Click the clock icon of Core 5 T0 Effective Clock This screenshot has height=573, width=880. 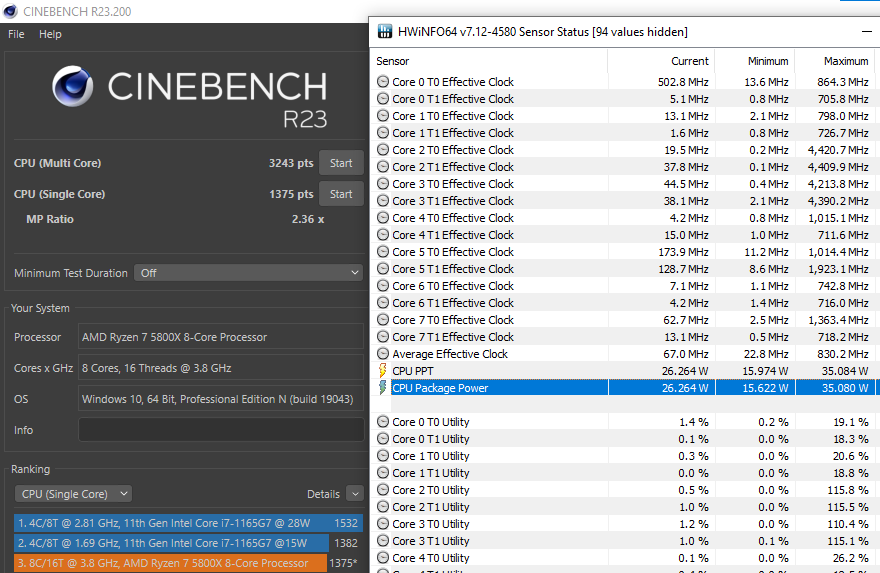click(383, 251)
